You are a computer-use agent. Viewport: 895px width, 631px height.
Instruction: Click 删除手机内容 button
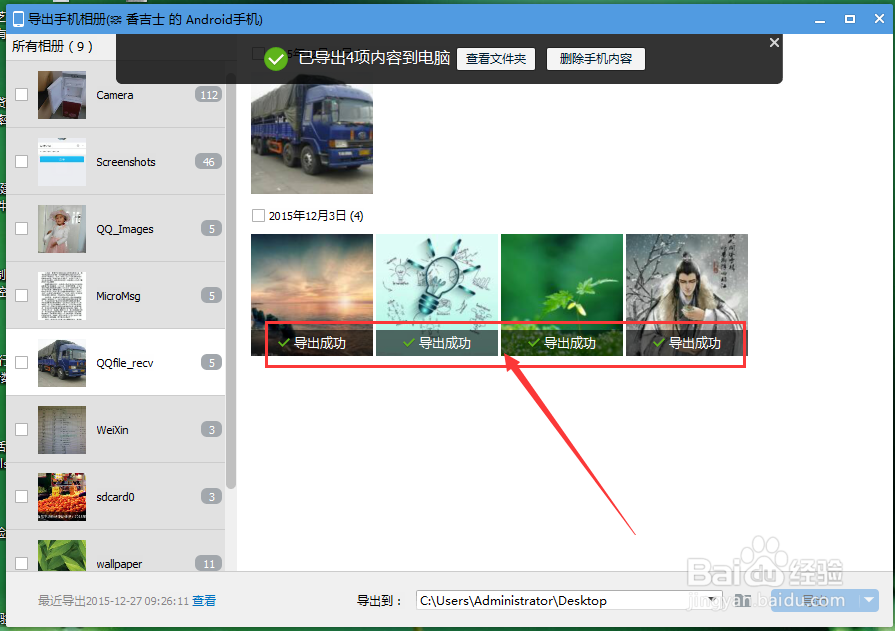pos(596,59)
